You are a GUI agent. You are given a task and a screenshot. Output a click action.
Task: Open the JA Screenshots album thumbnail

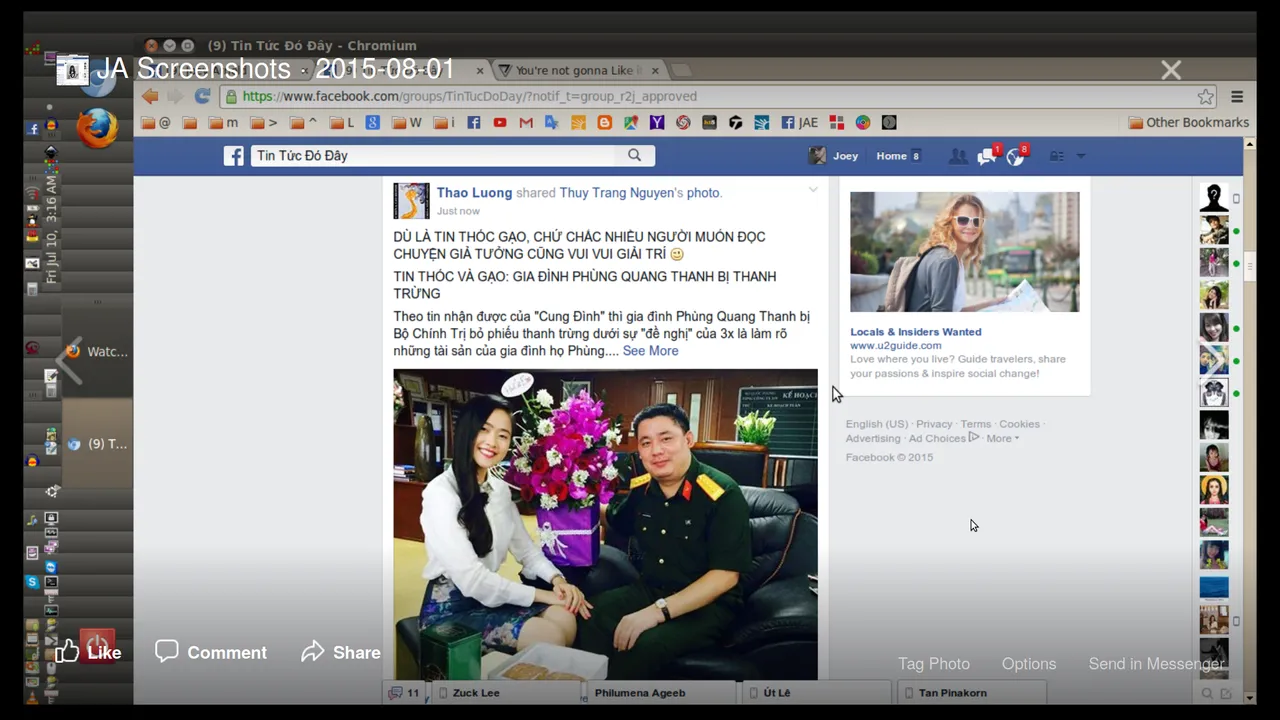pyautogui.click(x=72, y=70)
